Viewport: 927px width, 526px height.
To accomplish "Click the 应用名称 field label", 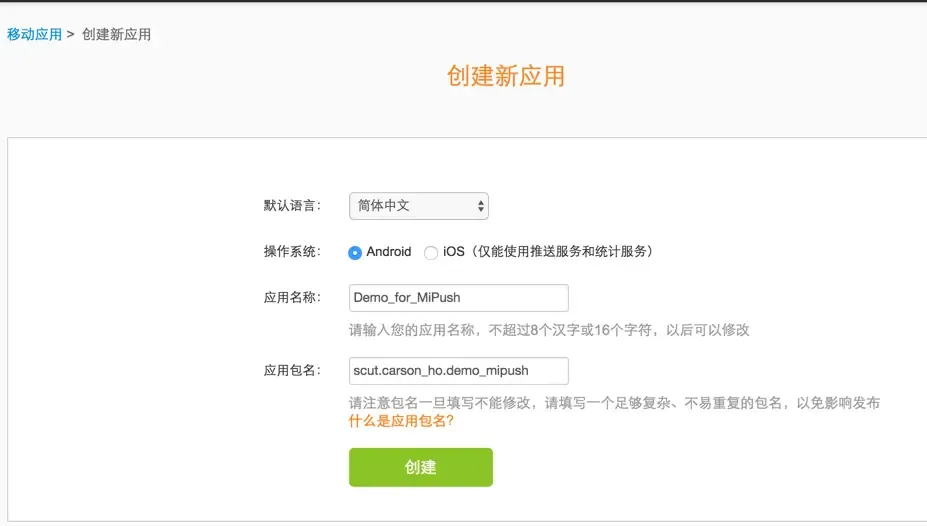I will [292, 298].
